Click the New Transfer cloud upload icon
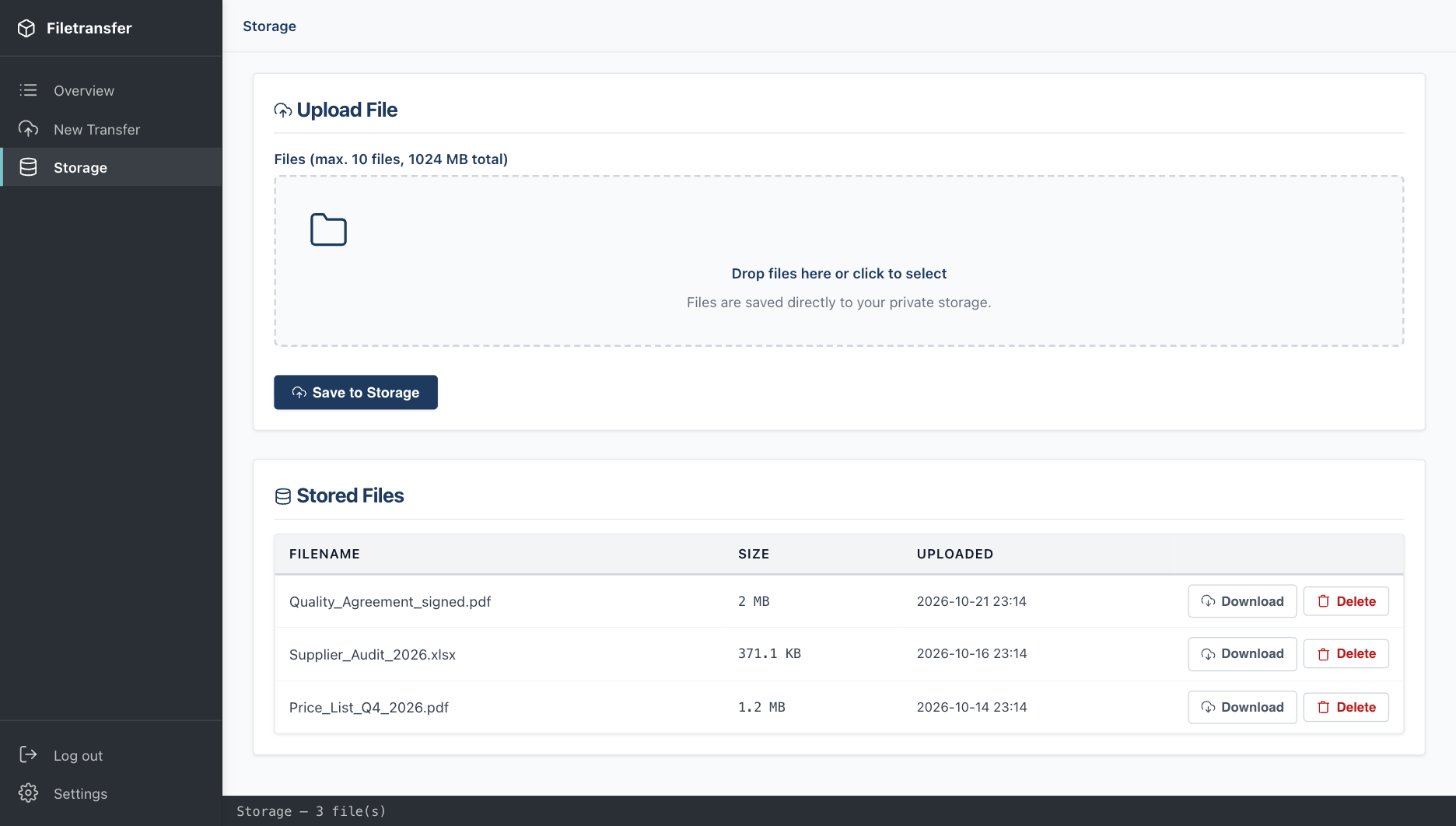This screenshot has height=826, width=1456. point(28,129)
